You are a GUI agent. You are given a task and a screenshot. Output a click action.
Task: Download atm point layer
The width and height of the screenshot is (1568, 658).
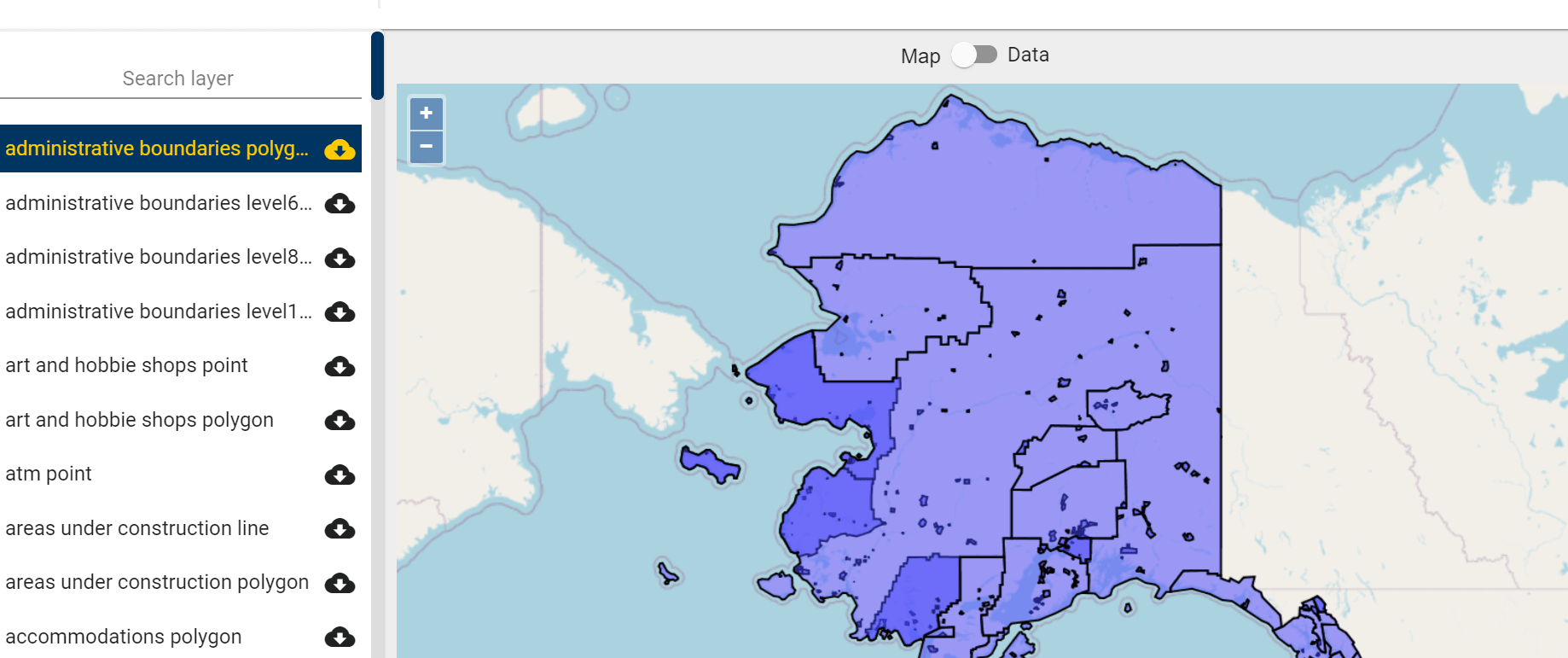coord(340,475)
